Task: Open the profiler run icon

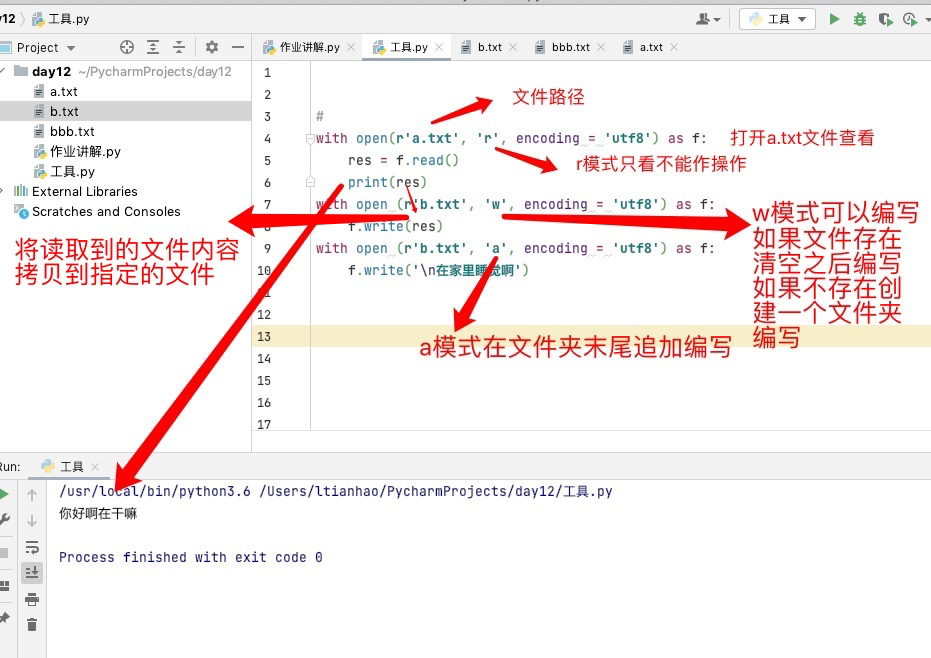Action: pos(910,19)
